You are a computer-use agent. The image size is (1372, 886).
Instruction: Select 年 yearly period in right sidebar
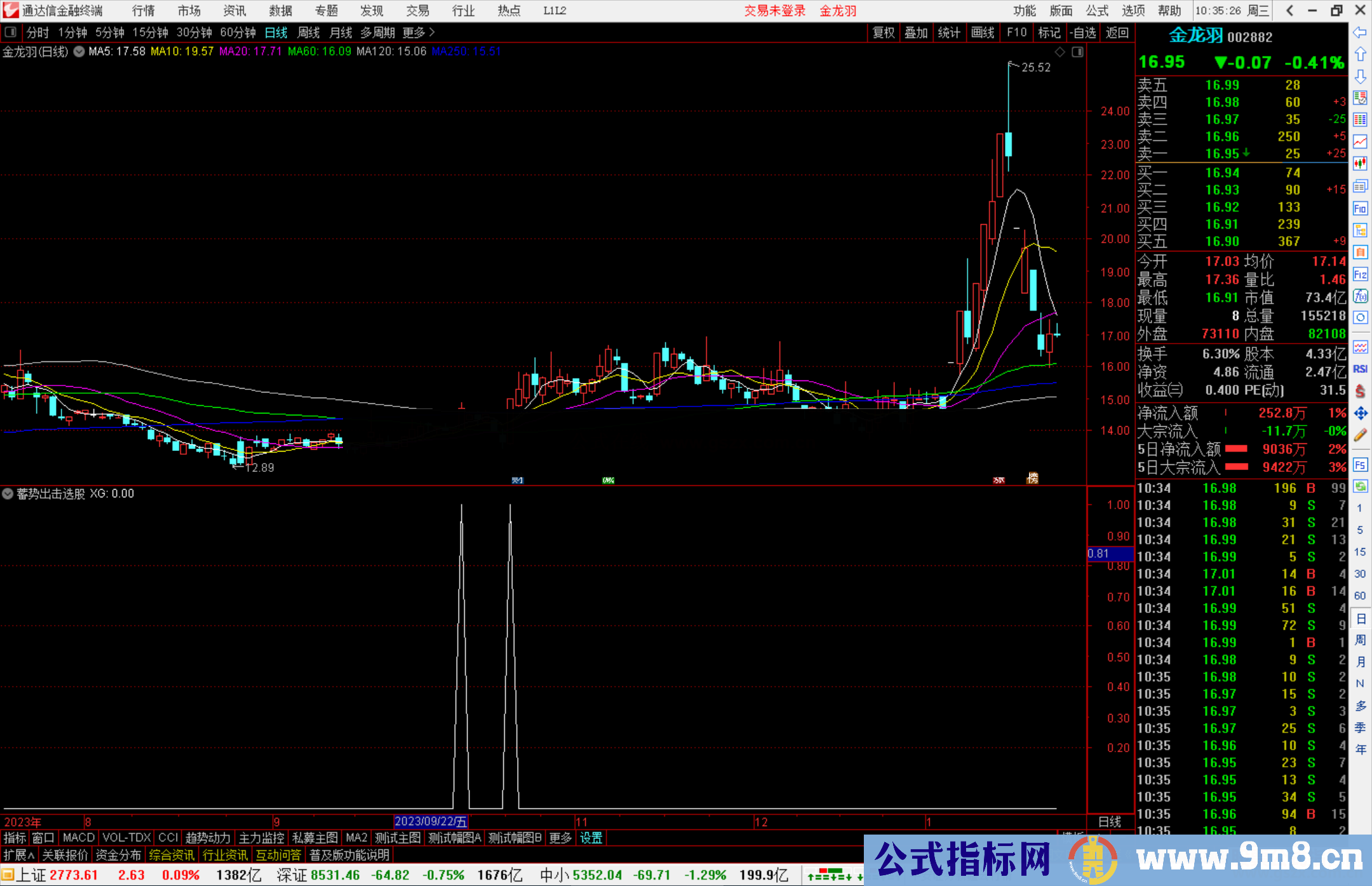click(1360, 749)
